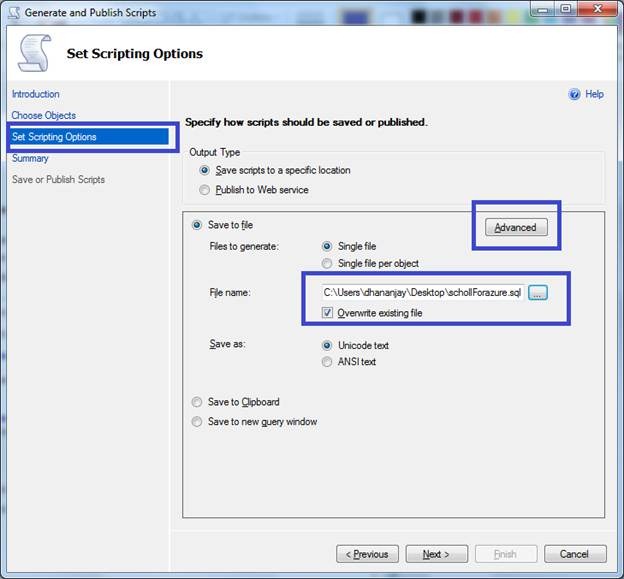Viewport: 624px width, 579px height.
Task: Click the Help question mark icon
Action: coord(574,94)
